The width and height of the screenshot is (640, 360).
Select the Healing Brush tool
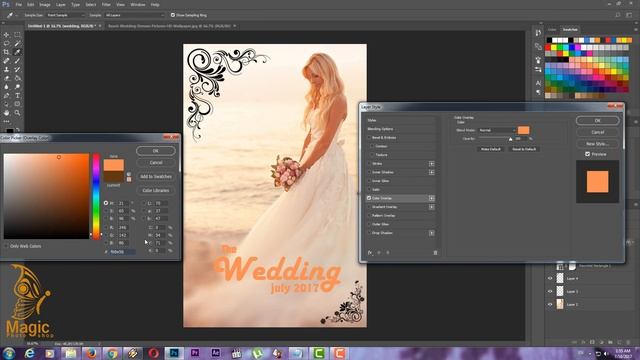coord(7,61)
